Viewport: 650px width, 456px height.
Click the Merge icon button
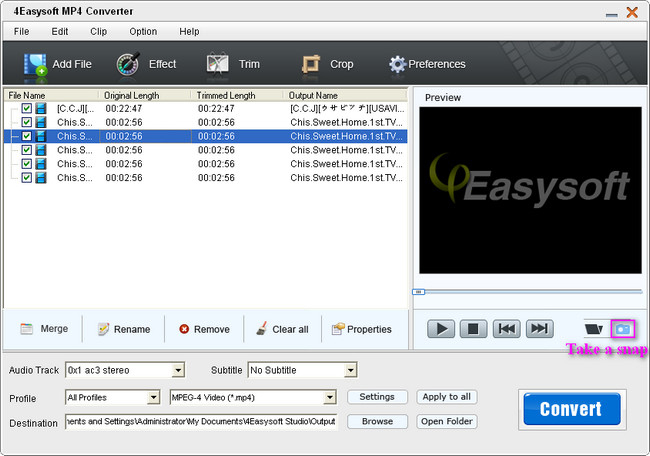(x=27, y=329)
